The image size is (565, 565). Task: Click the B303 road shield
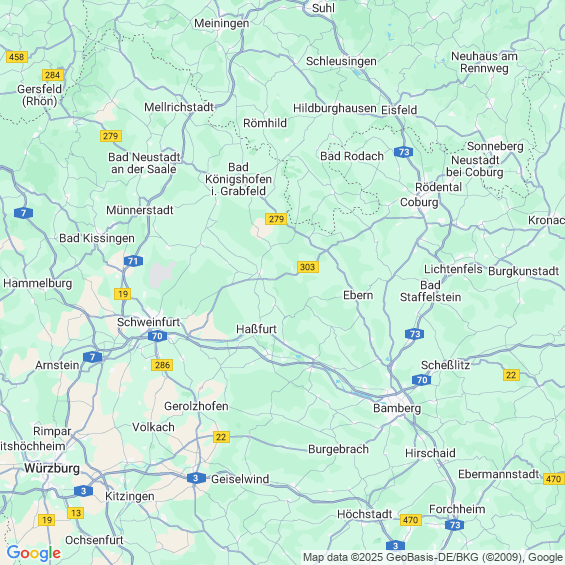[x=308, y=267]
